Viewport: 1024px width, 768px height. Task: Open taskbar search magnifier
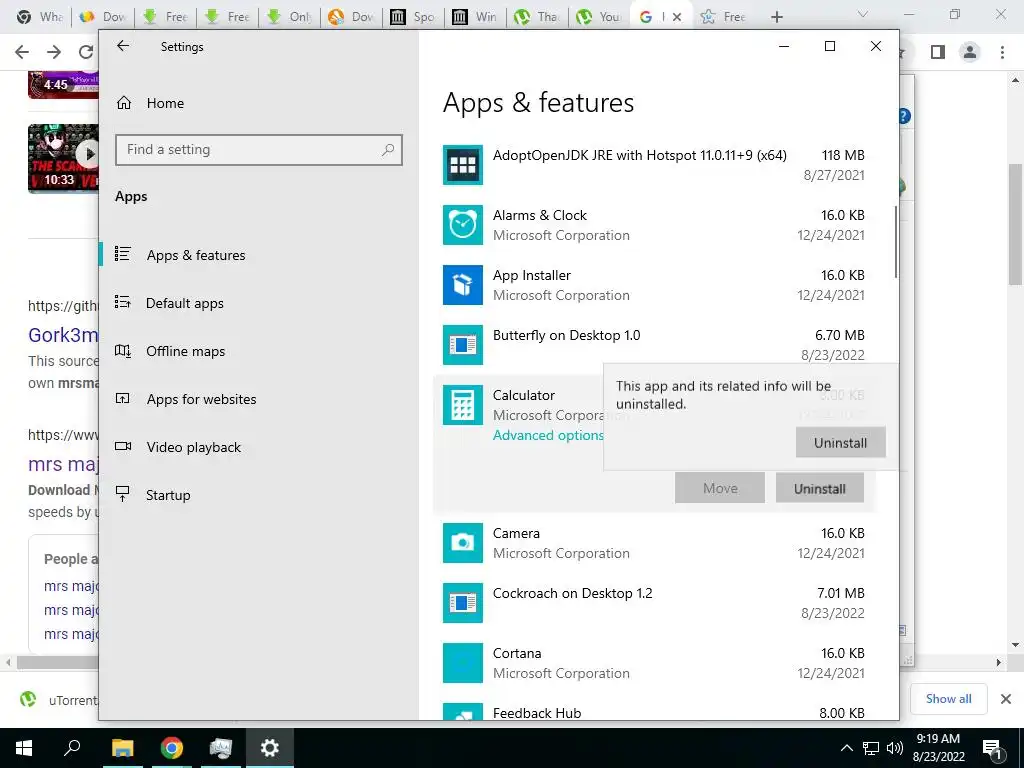click(72, 748)
